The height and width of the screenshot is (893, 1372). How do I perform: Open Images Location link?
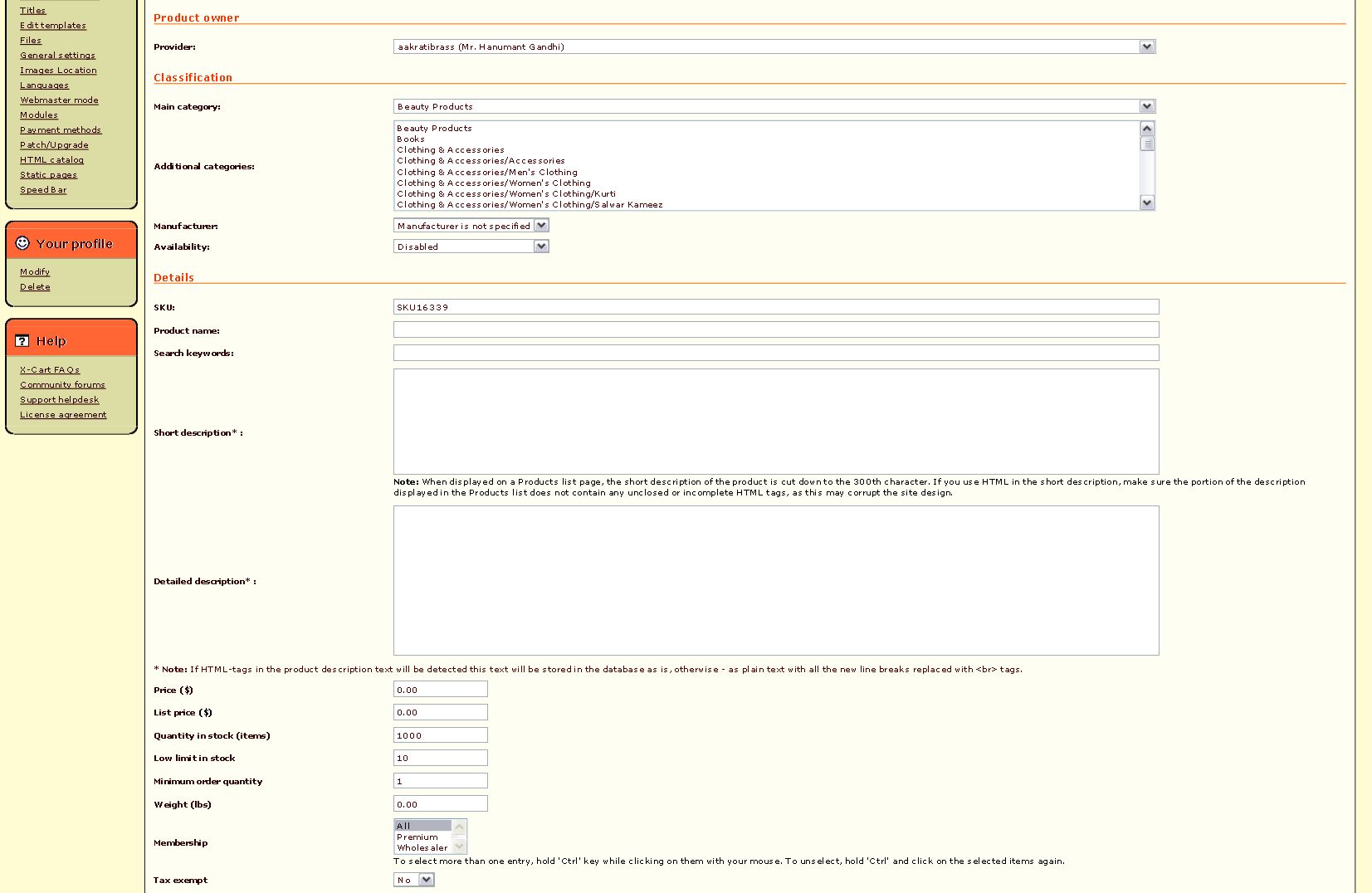click(58, 71)
